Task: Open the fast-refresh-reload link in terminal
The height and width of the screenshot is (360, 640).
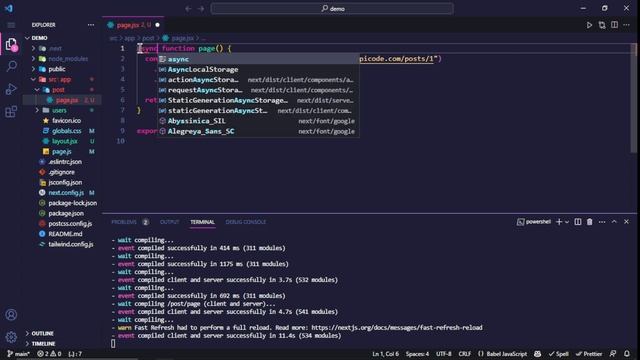Action: tap(397, 328)
